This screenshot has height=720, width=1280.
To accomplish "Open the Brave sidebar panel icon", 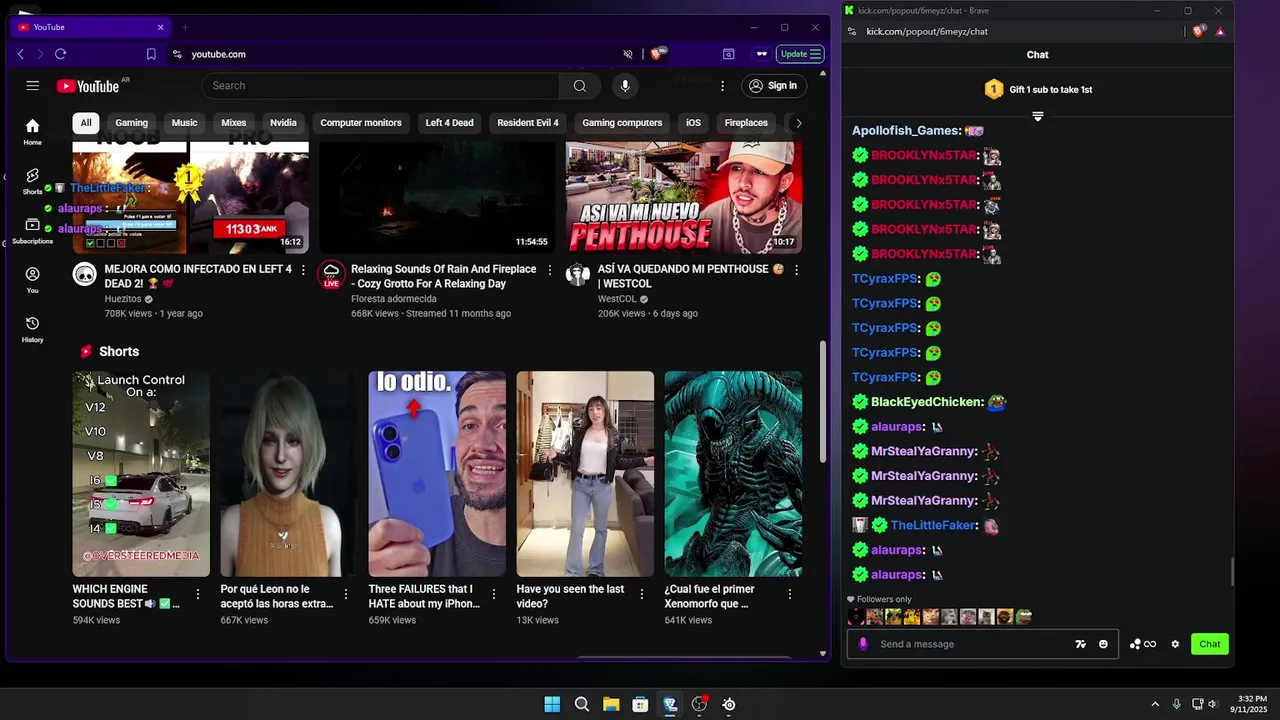I will (729, 54).
